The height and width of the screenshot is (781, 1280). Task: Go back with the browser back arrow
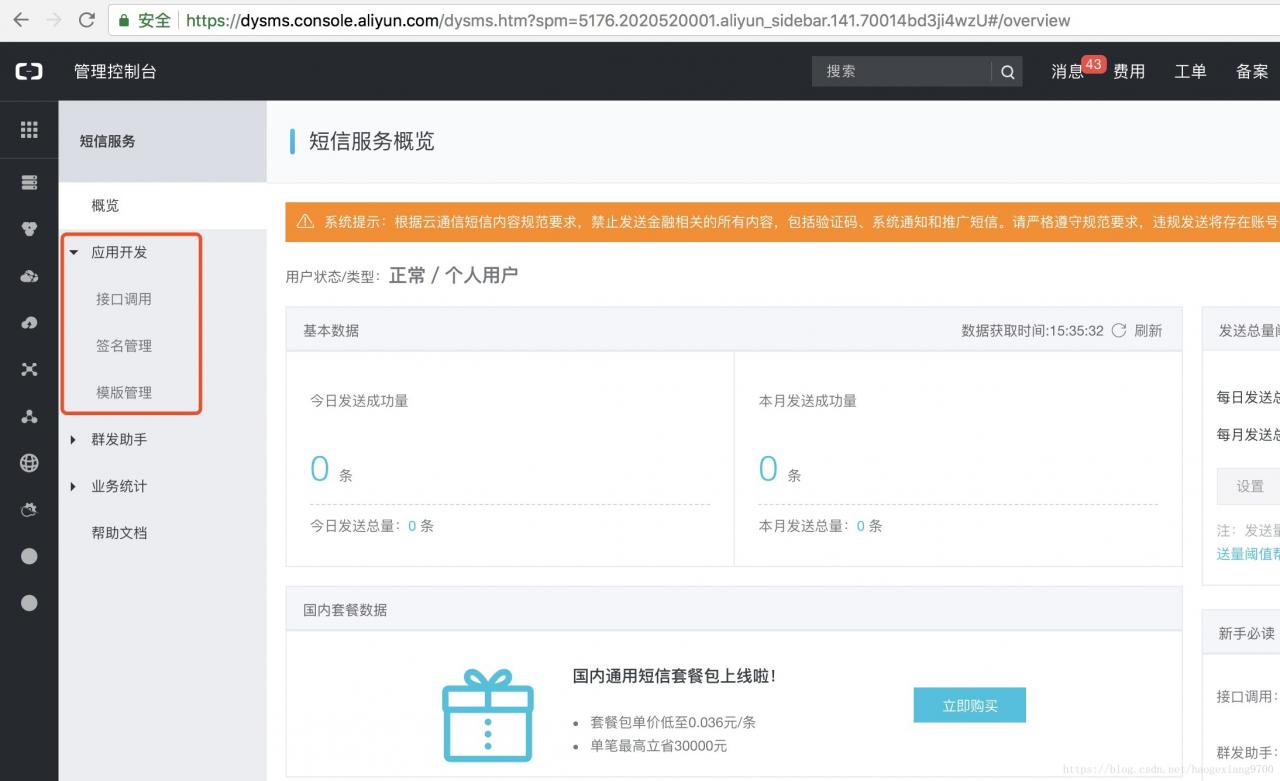pos(21,20)
